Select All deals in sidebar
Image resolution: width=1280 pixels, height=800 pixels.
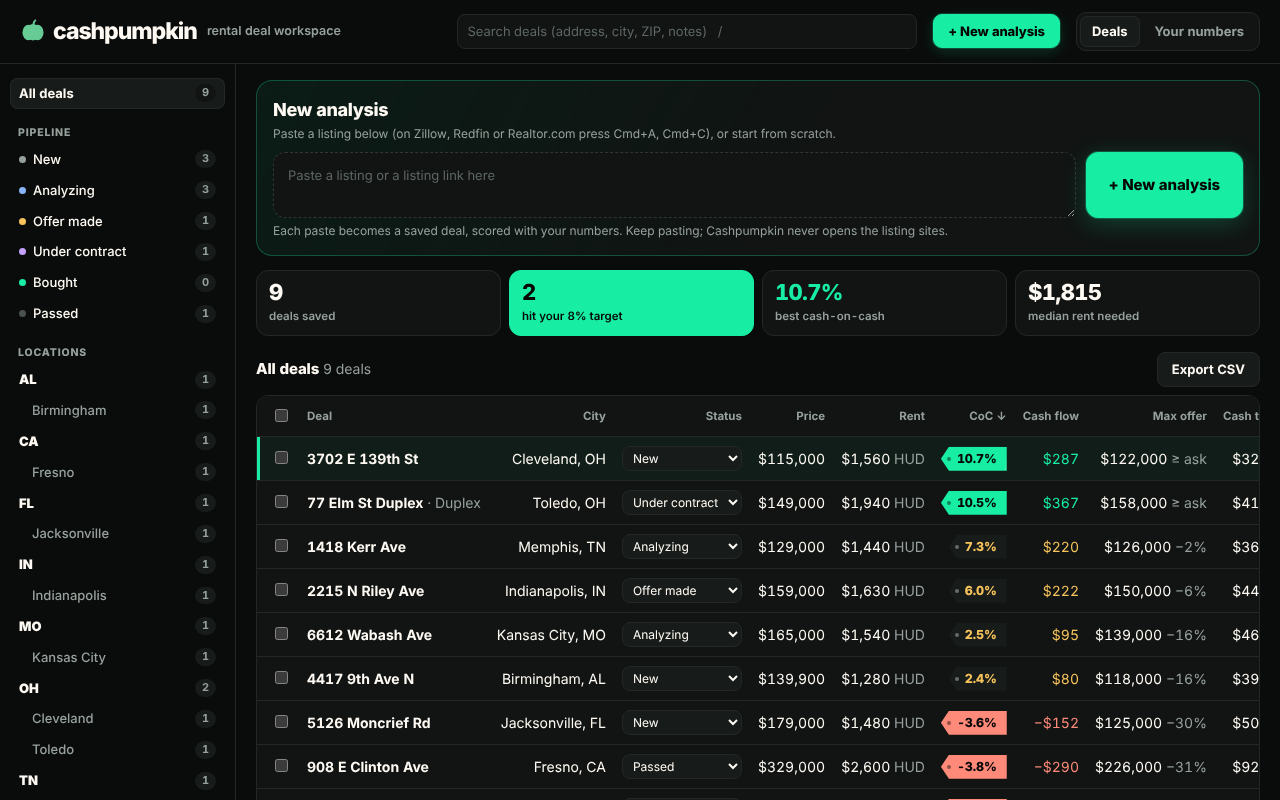coord(117,93)
